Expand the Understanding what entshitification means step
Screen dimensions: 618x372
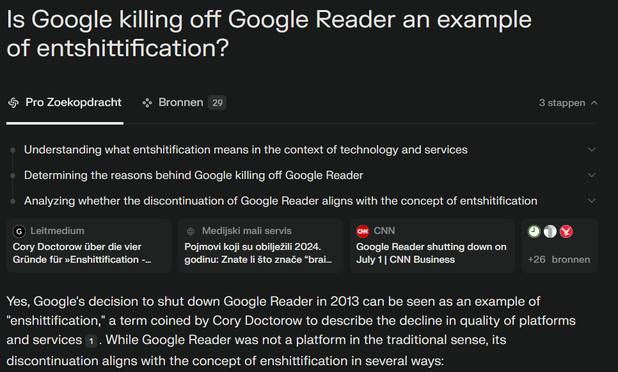coord(592,150)
